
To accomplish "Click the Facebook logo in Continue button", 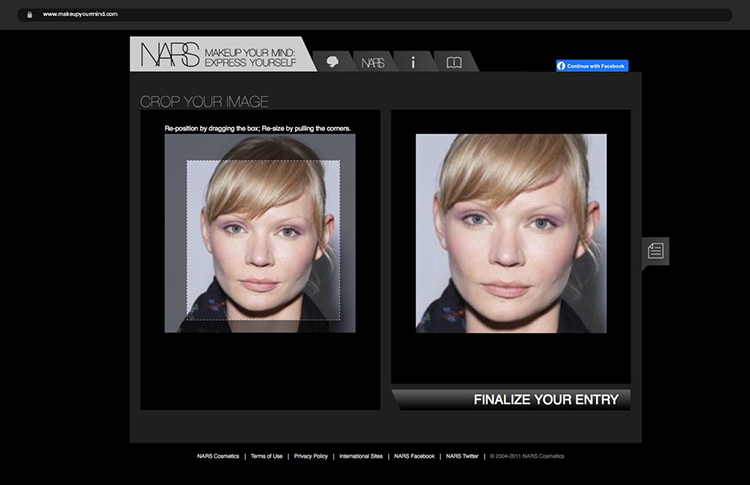I will pyautogui.click(x=562, y=66).
